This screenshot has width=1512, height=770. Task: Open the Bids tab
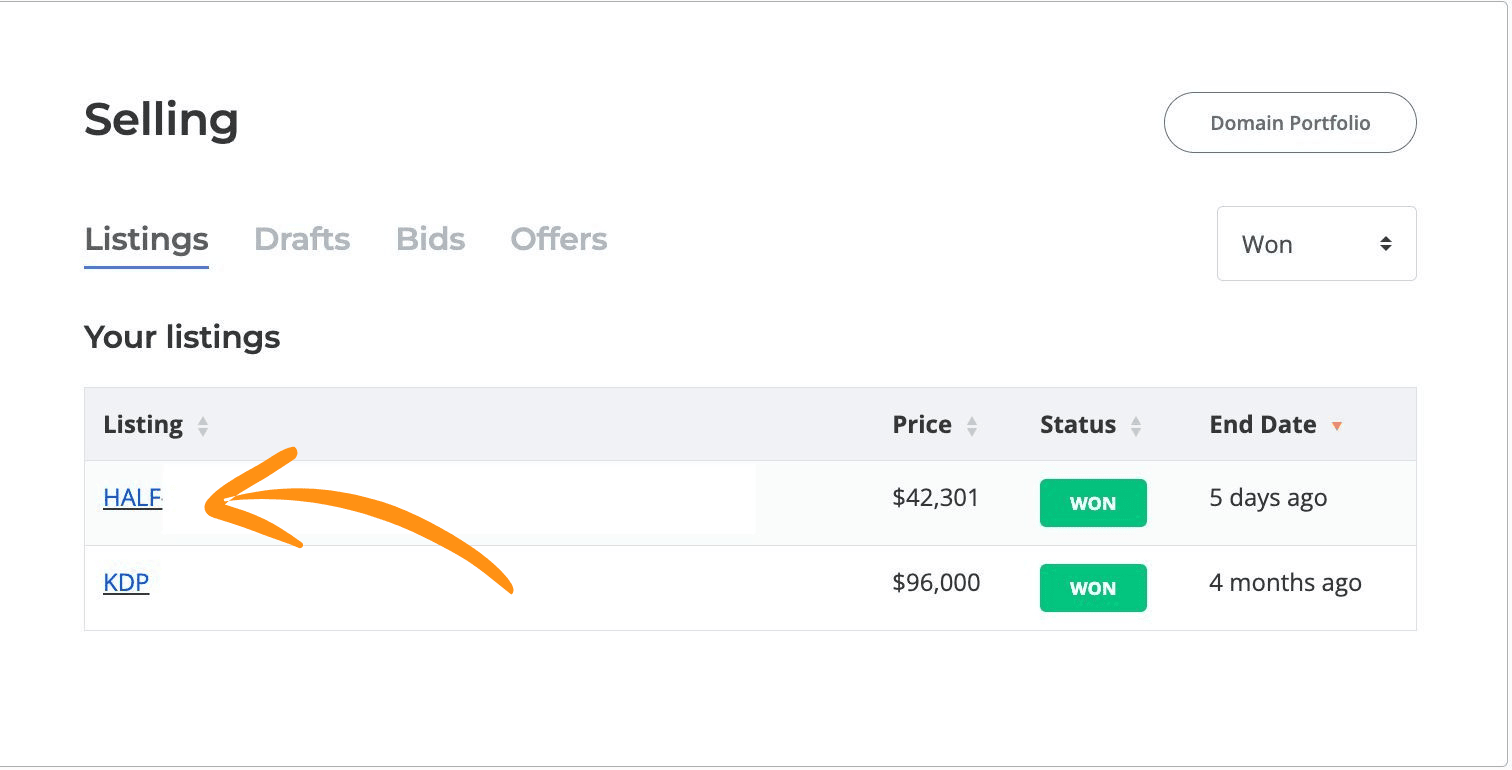pos(430,240)
